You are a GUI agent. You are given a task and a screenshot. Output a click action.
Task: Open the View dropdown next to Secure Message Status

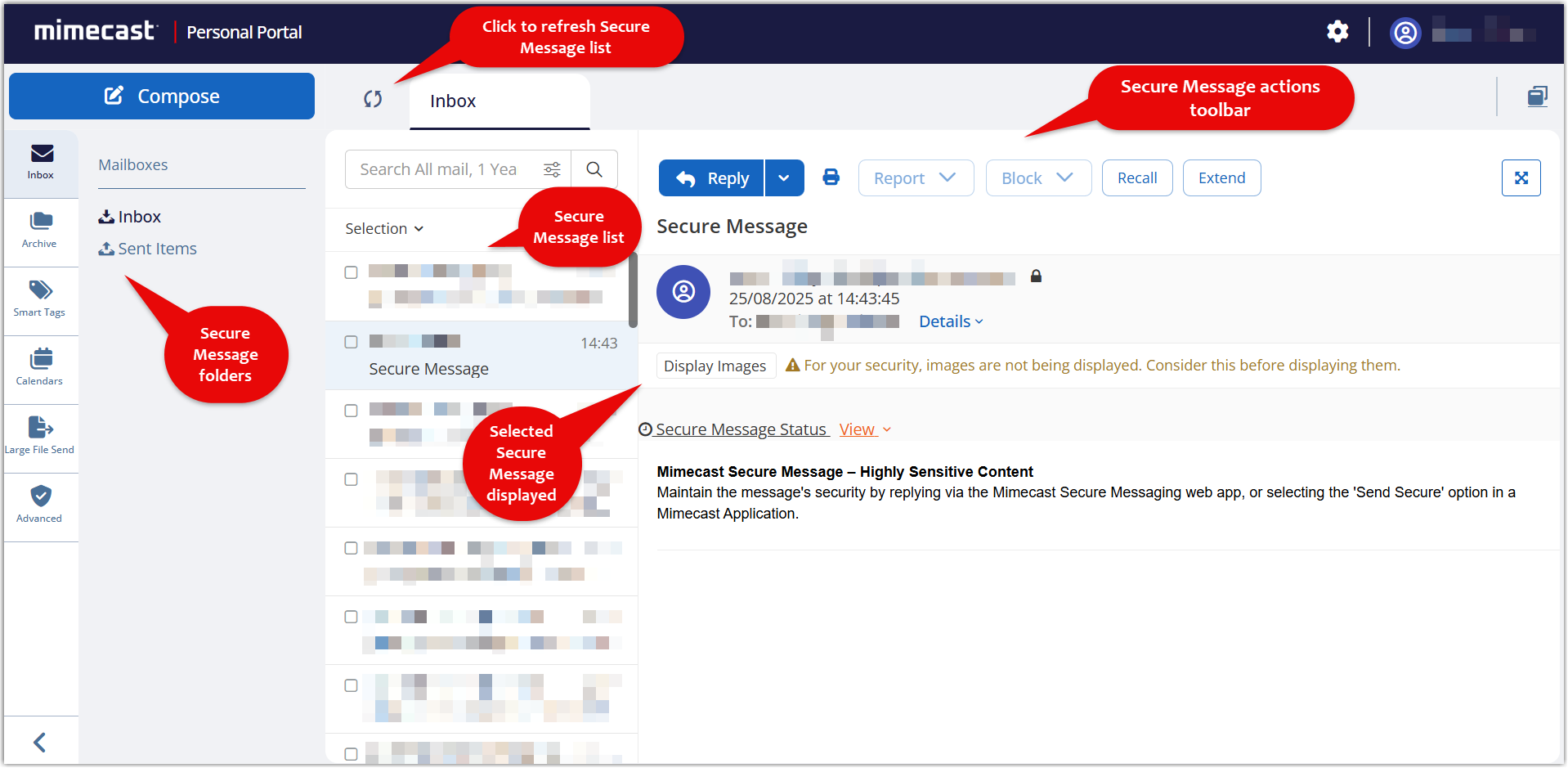863,429
